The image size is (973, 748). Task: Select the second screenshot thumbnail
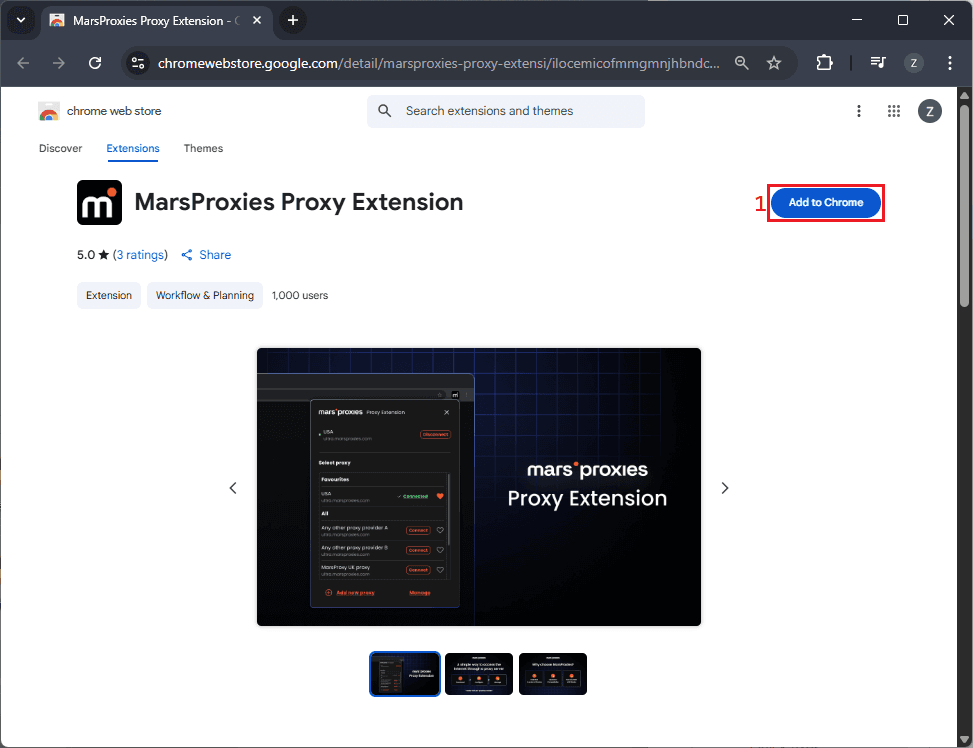pos(478,674)
